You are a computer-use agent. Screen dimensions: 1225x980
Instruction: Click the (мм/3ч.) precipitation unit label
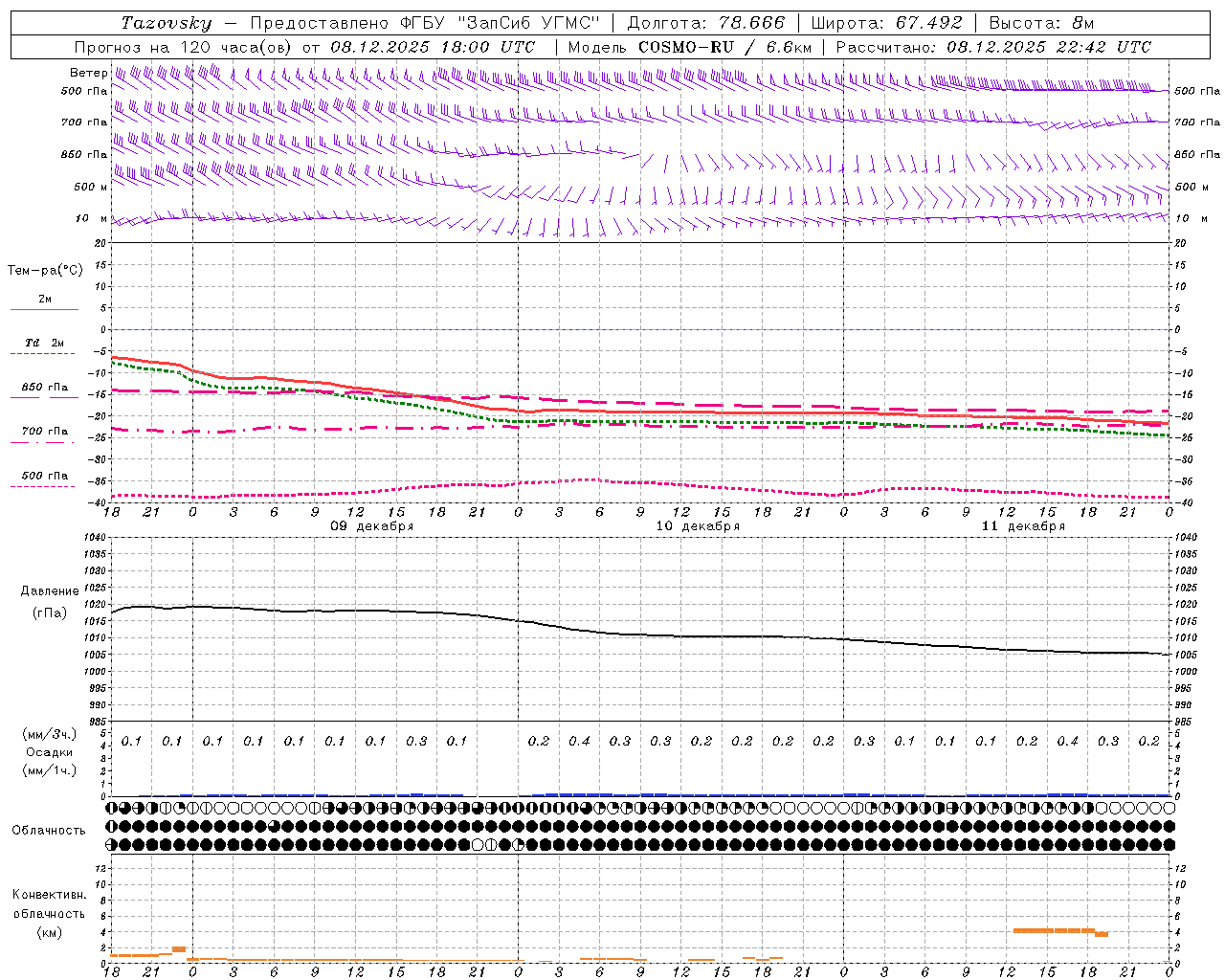point(50,734)
